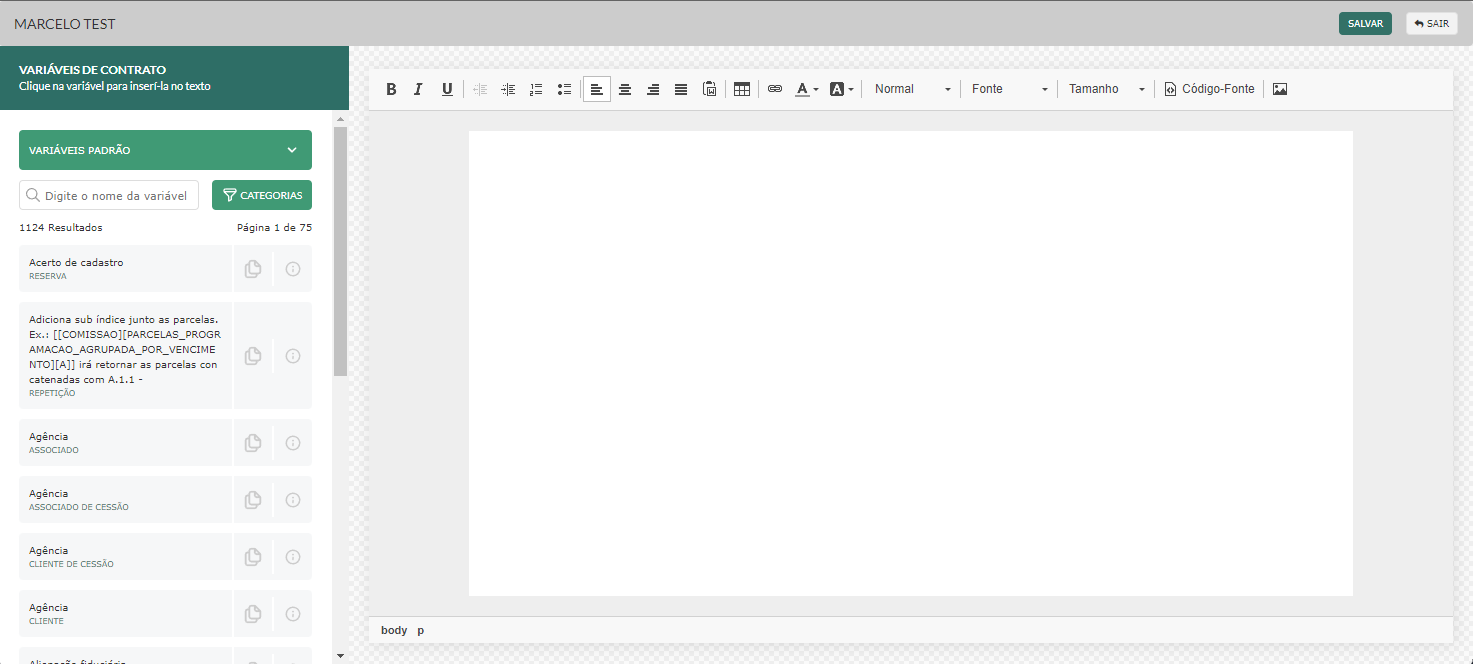This screenshot has width=1473, height=664.
Task: Center-align the text
Action: [x=625, y=89]
